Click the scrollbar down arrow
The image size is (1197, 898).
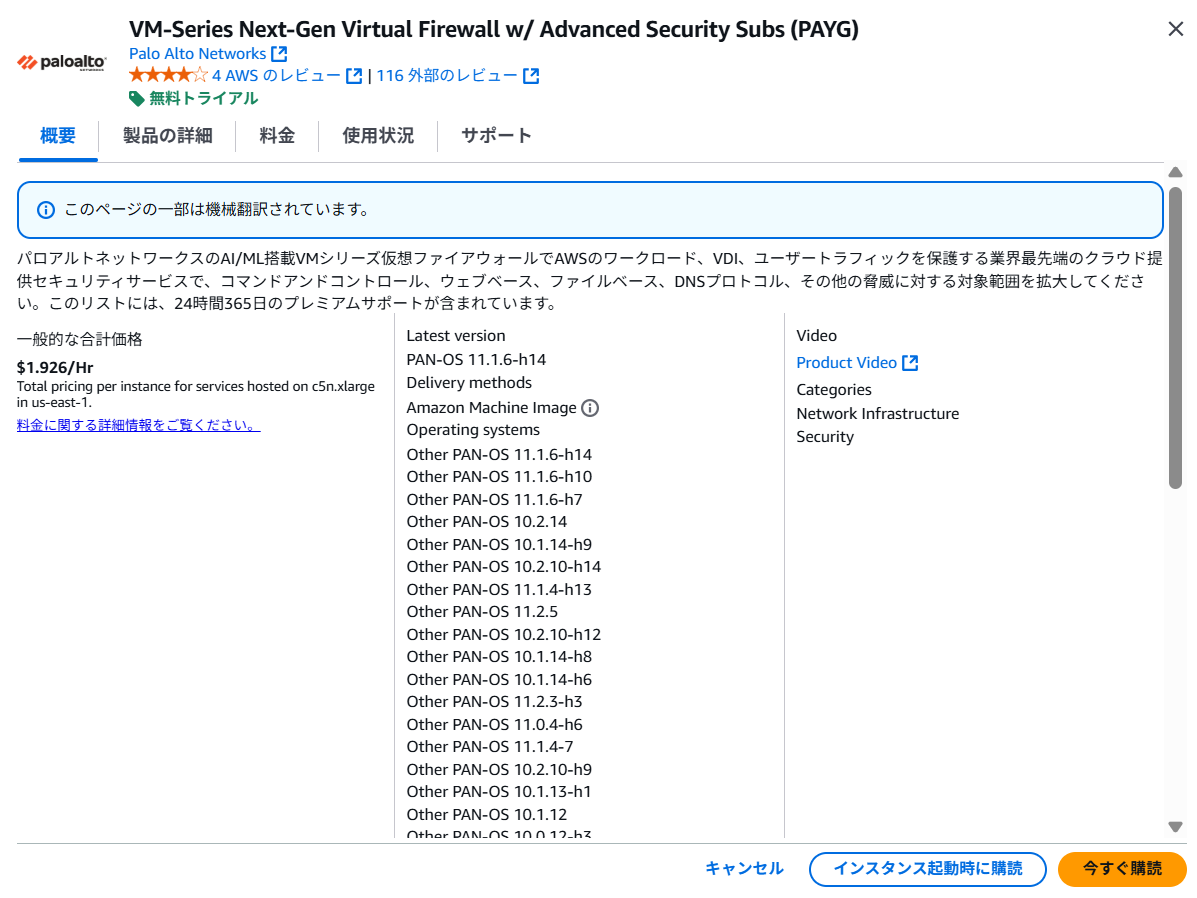tap(1175, 827)
